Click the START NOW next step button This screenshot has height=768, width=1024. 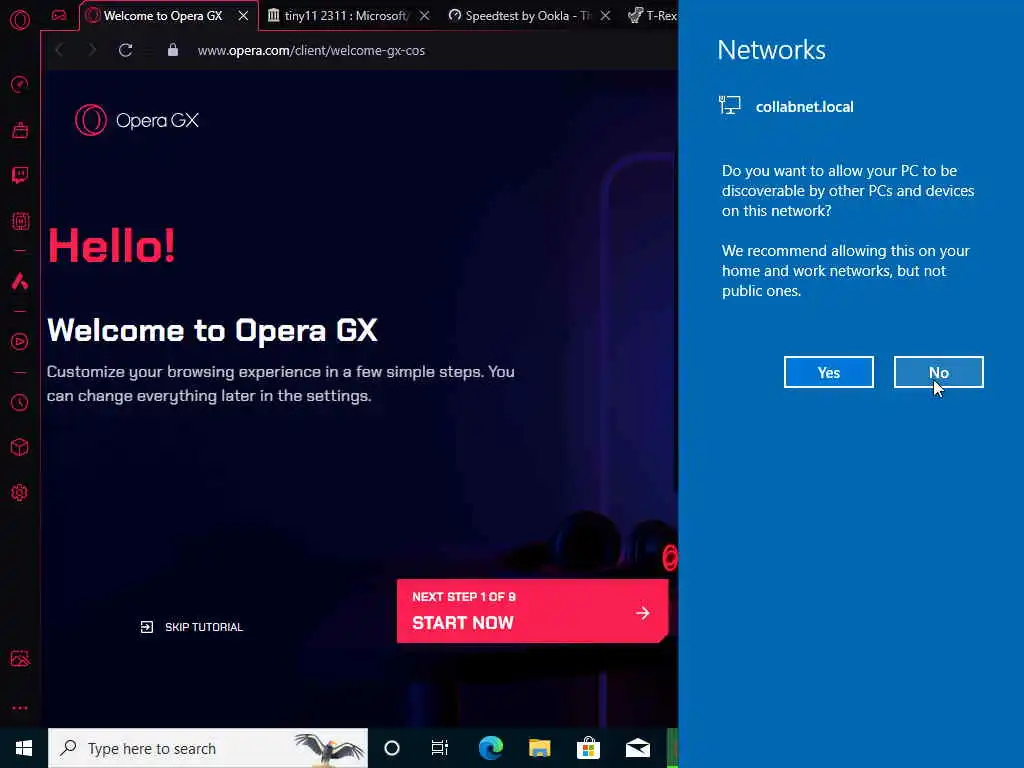pyautogui.click(x=532, y=611)
